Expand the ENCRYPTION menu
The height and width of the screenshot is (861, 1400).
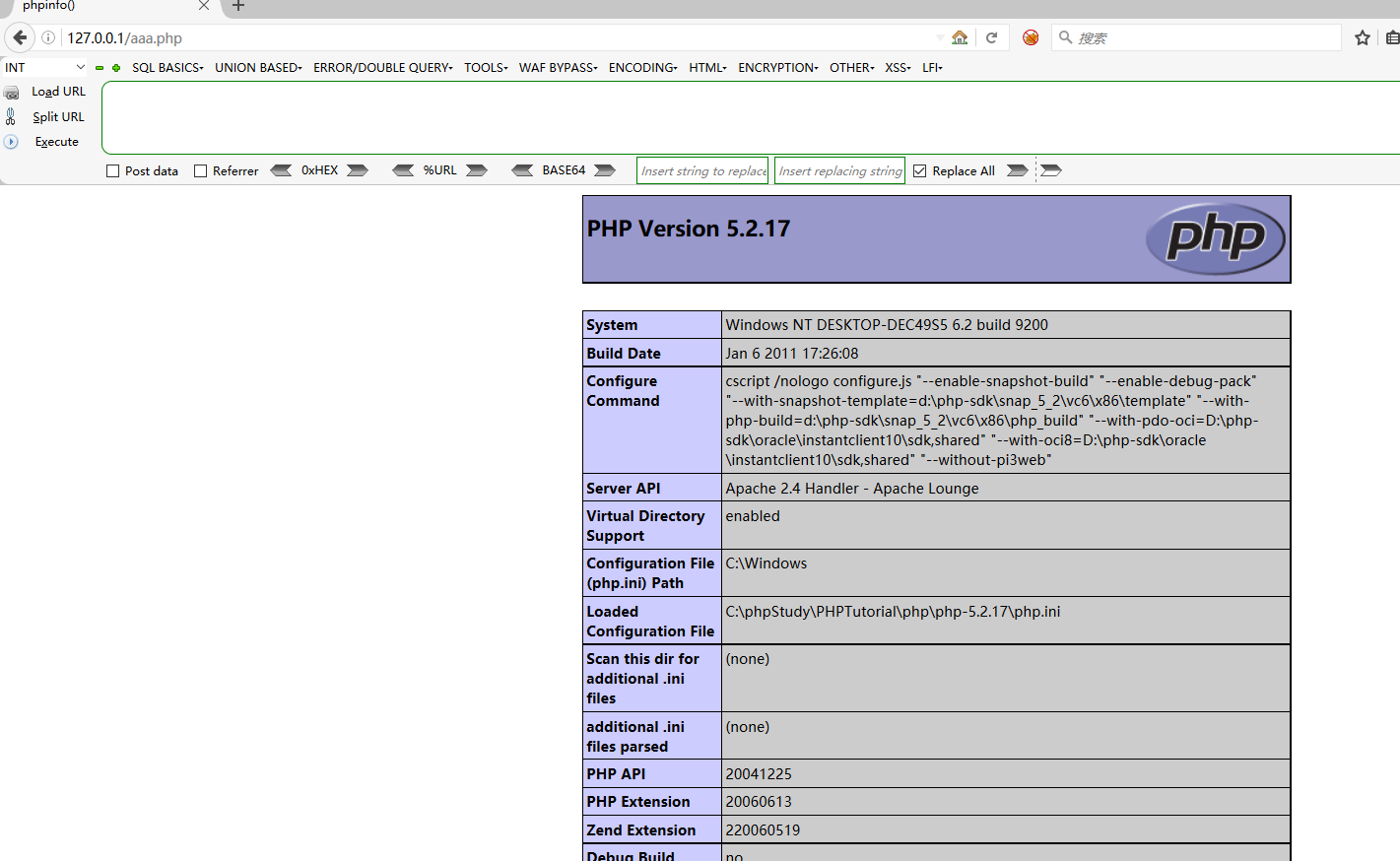click(x=778, y=68)
